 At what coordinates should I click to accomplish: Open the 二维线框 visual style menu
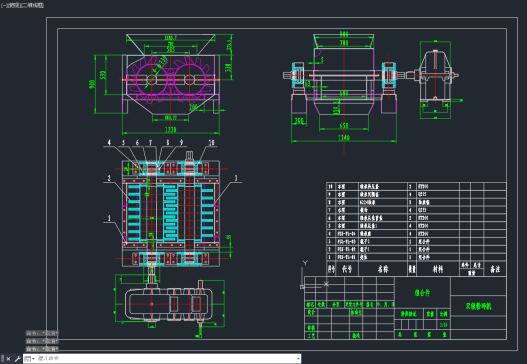[33, 5]
